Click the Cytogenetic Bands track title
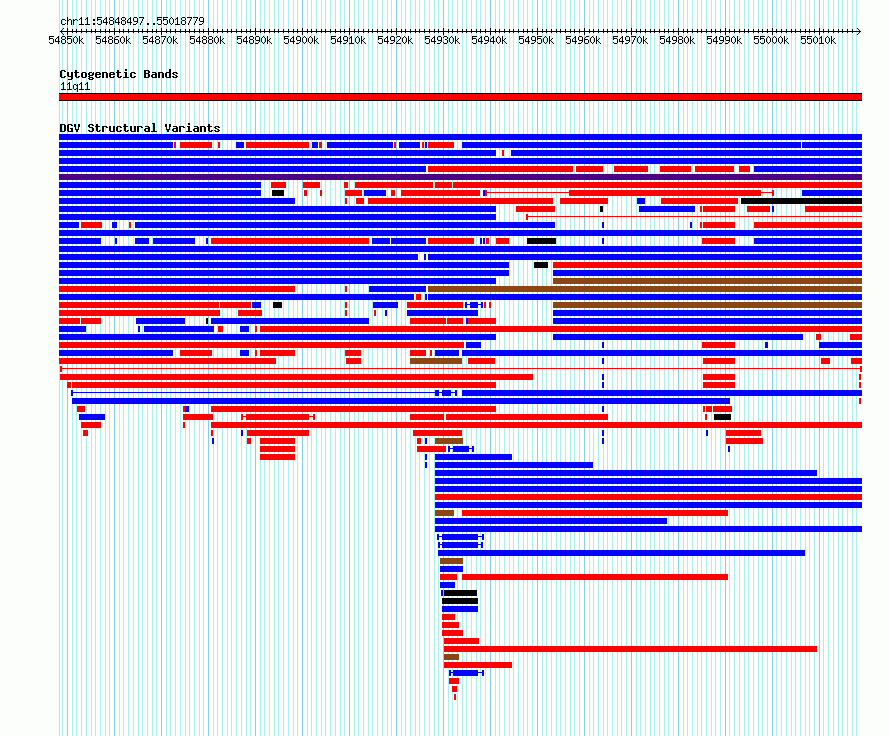Image resolution: width=890 pixels, height=736 pixels. (119, 74)
